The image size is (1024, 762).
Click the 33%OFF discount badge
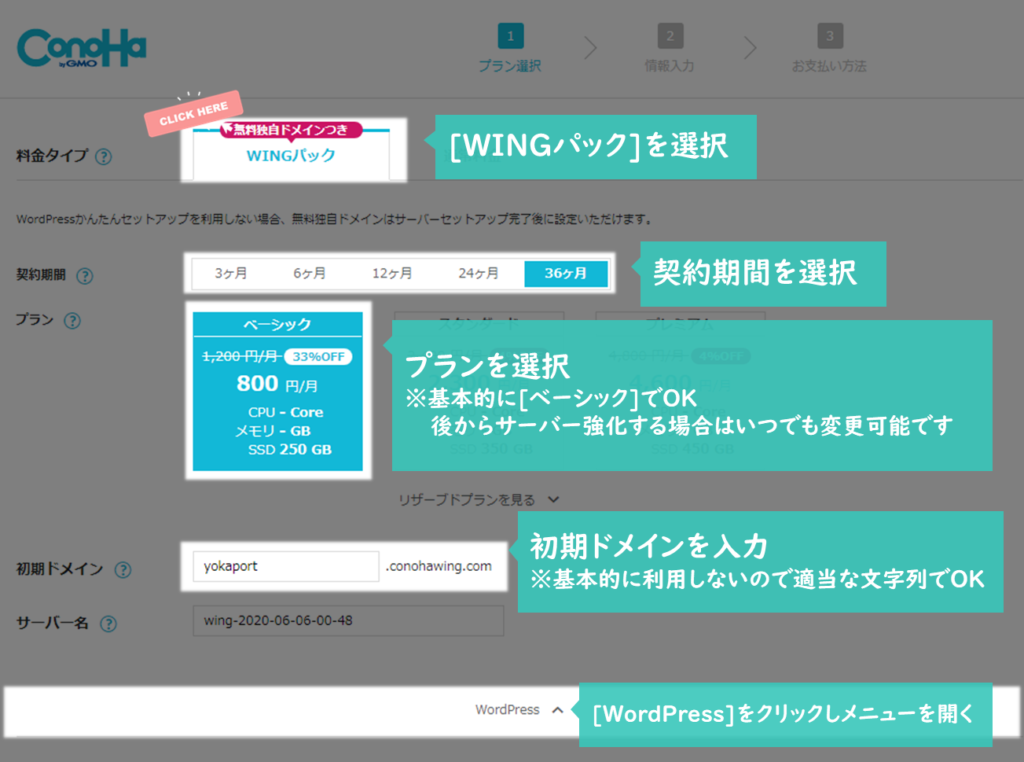pos(318,357)
